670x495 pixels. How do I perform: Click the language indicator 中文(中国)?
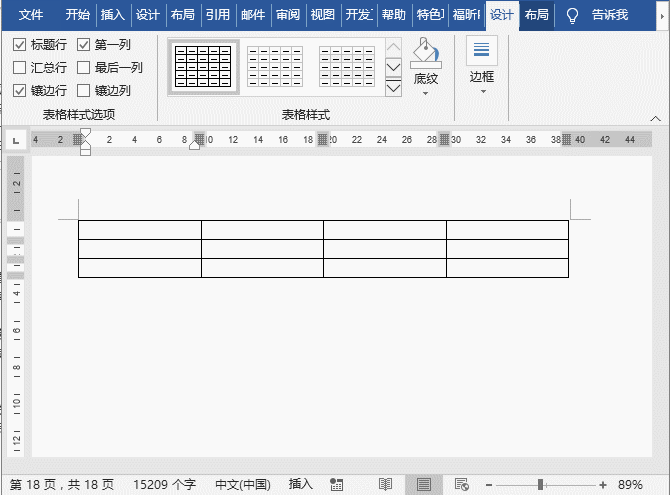click(x=243, y=484)
